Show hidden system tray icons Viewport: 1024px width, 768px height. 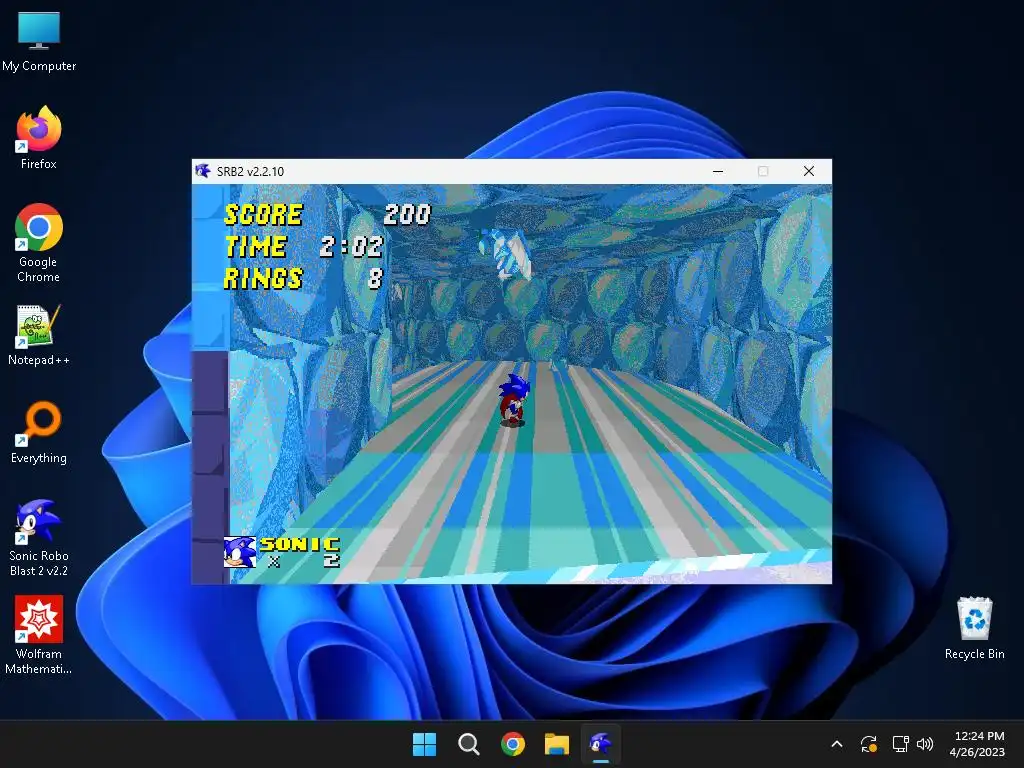point(837,744)
